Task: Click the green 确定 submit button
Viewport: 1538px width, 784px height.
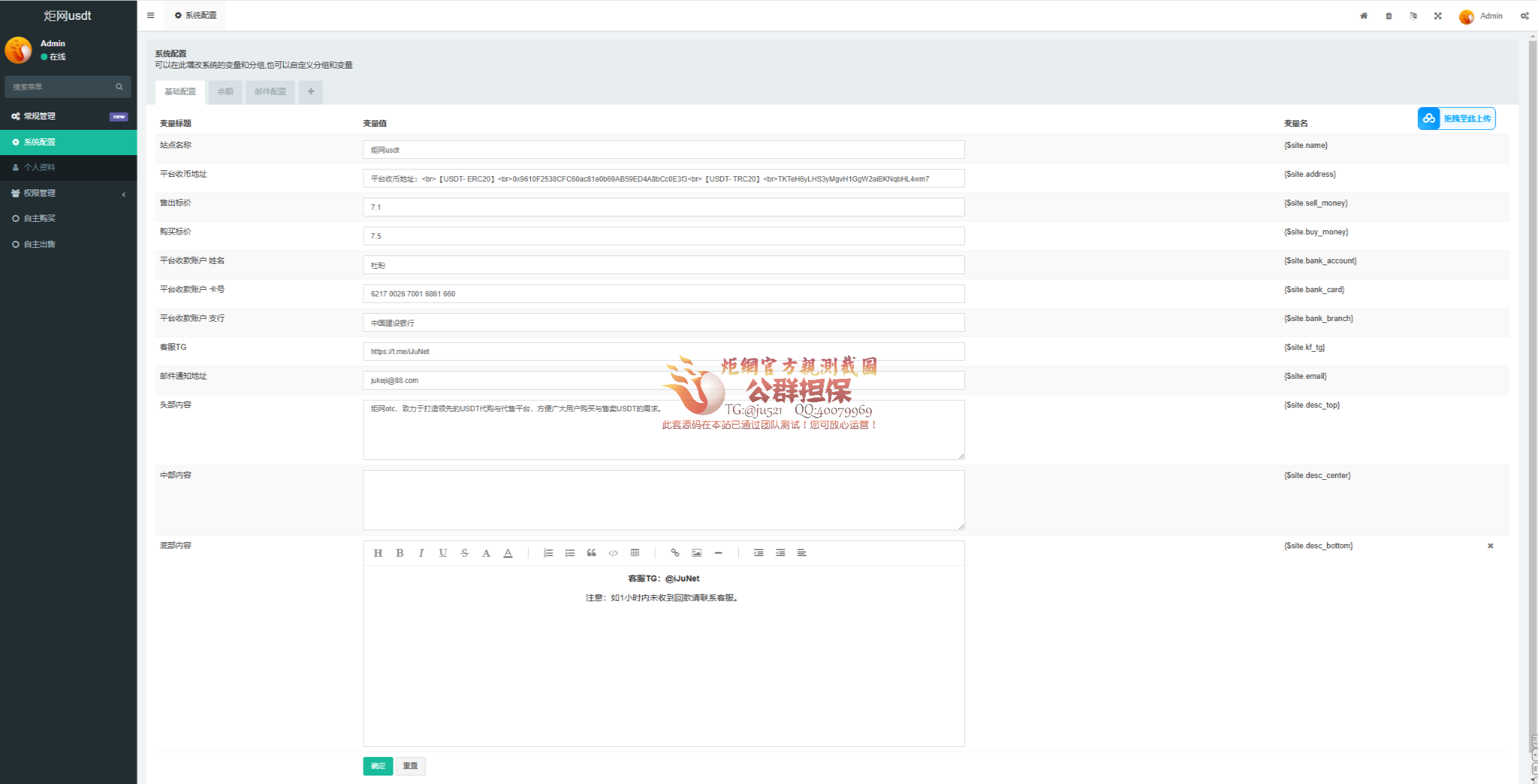Action: (x=378, y=766)
